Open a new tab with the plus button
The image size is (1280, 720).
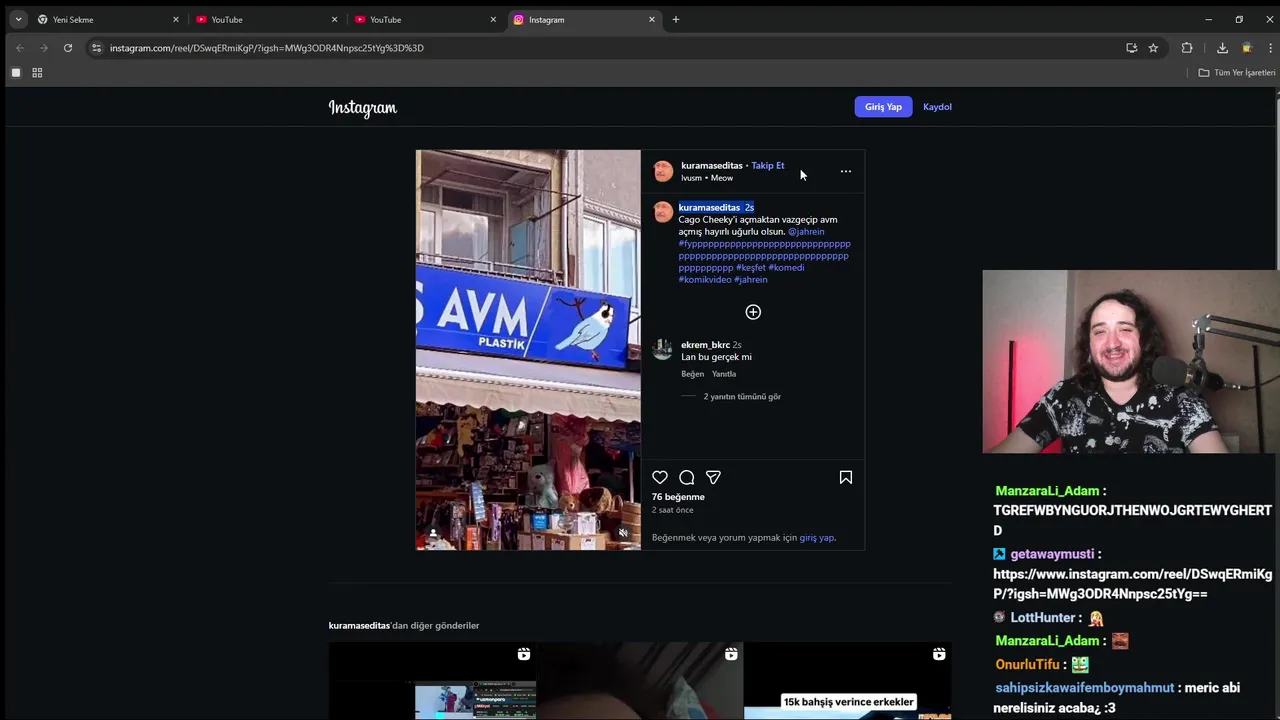676,19
